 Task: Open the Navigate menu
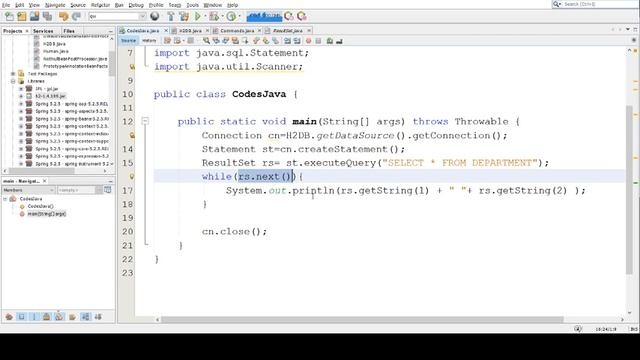point(55,5)
